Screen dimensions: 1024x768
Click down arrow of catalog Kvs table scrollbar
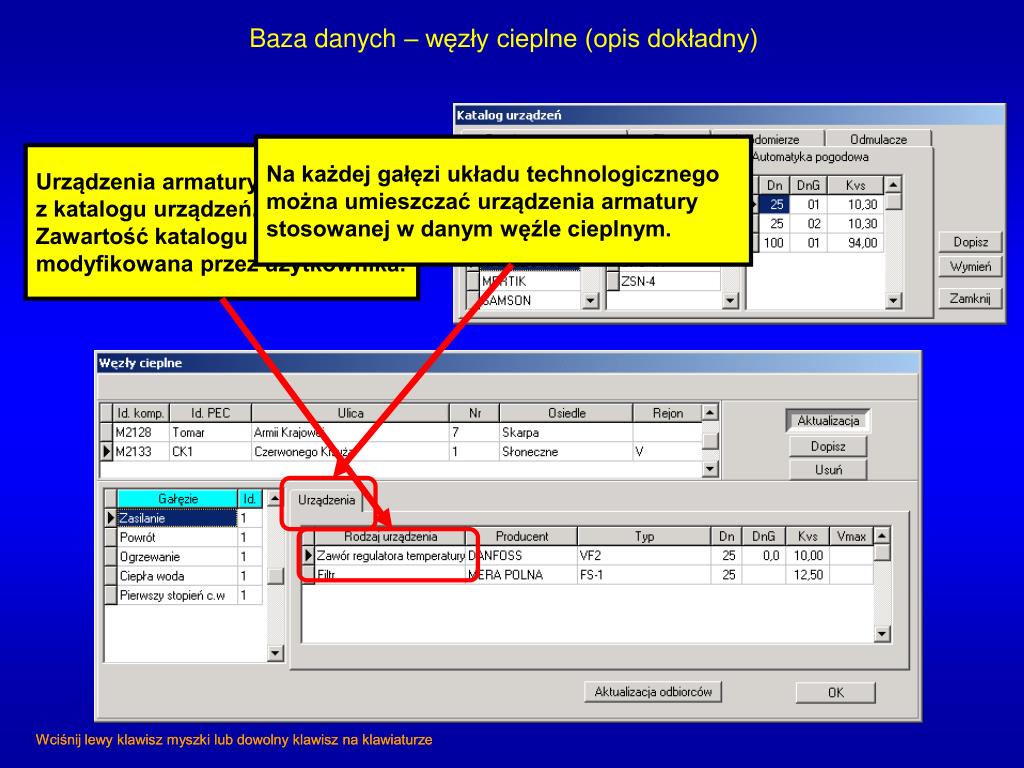893,300
